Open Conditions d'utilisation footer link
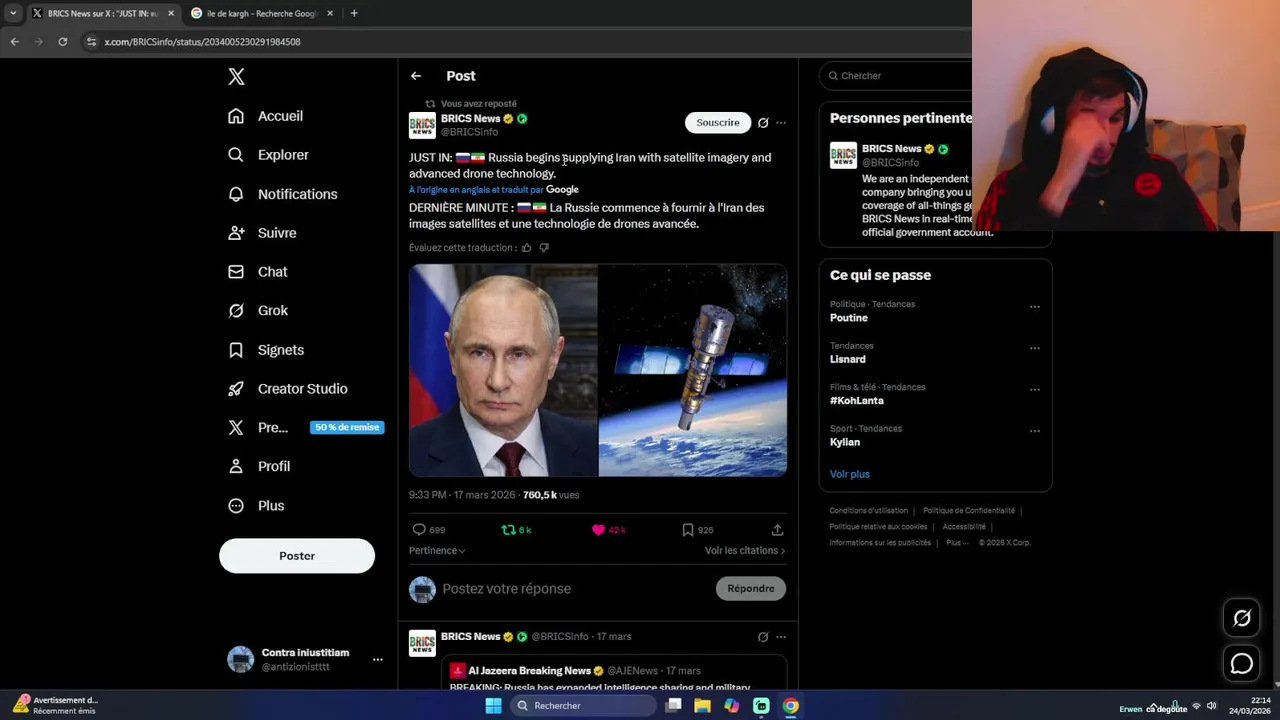 click(869, 511)
